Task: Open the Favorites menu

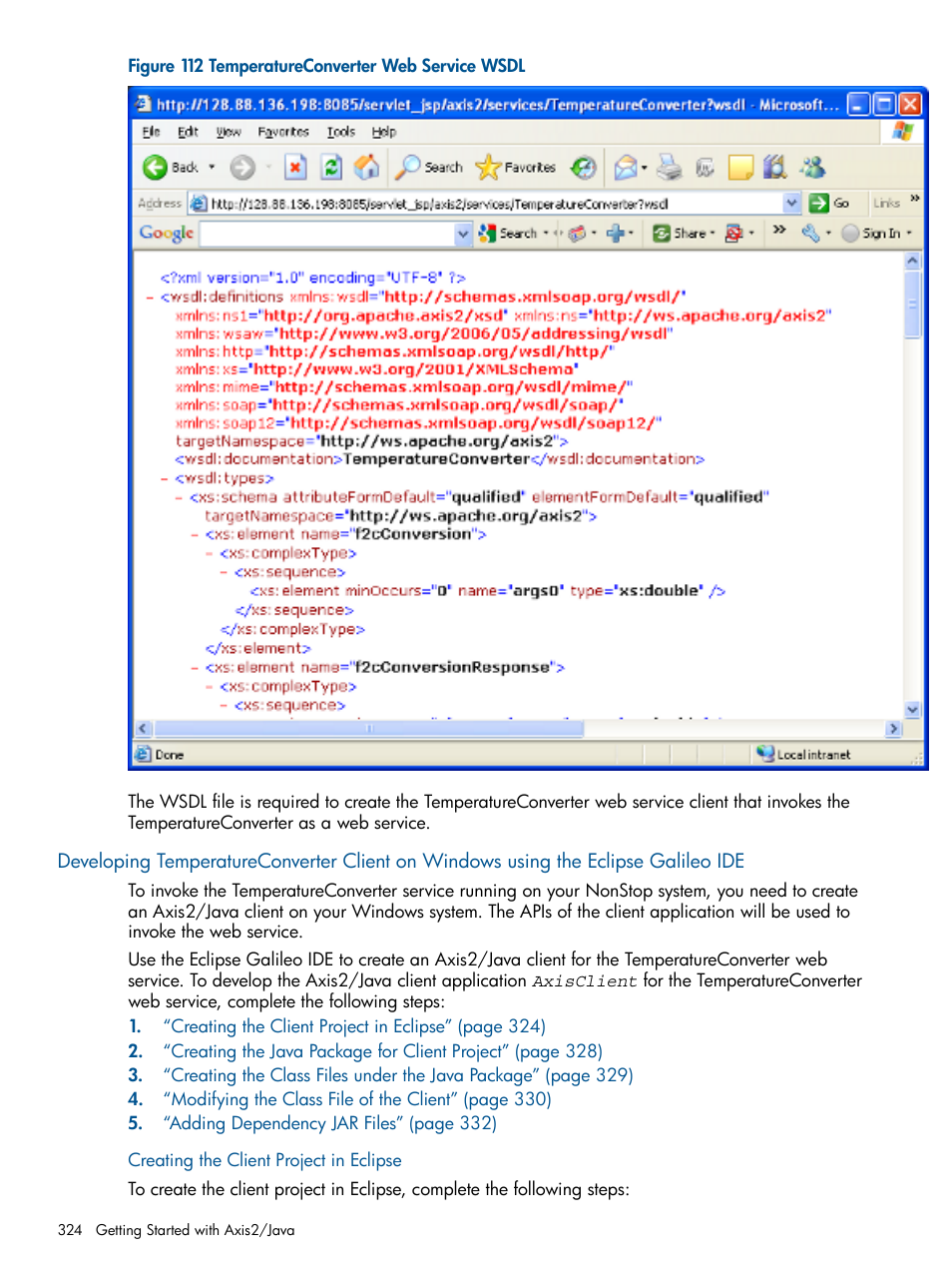Action: (283, 132)
